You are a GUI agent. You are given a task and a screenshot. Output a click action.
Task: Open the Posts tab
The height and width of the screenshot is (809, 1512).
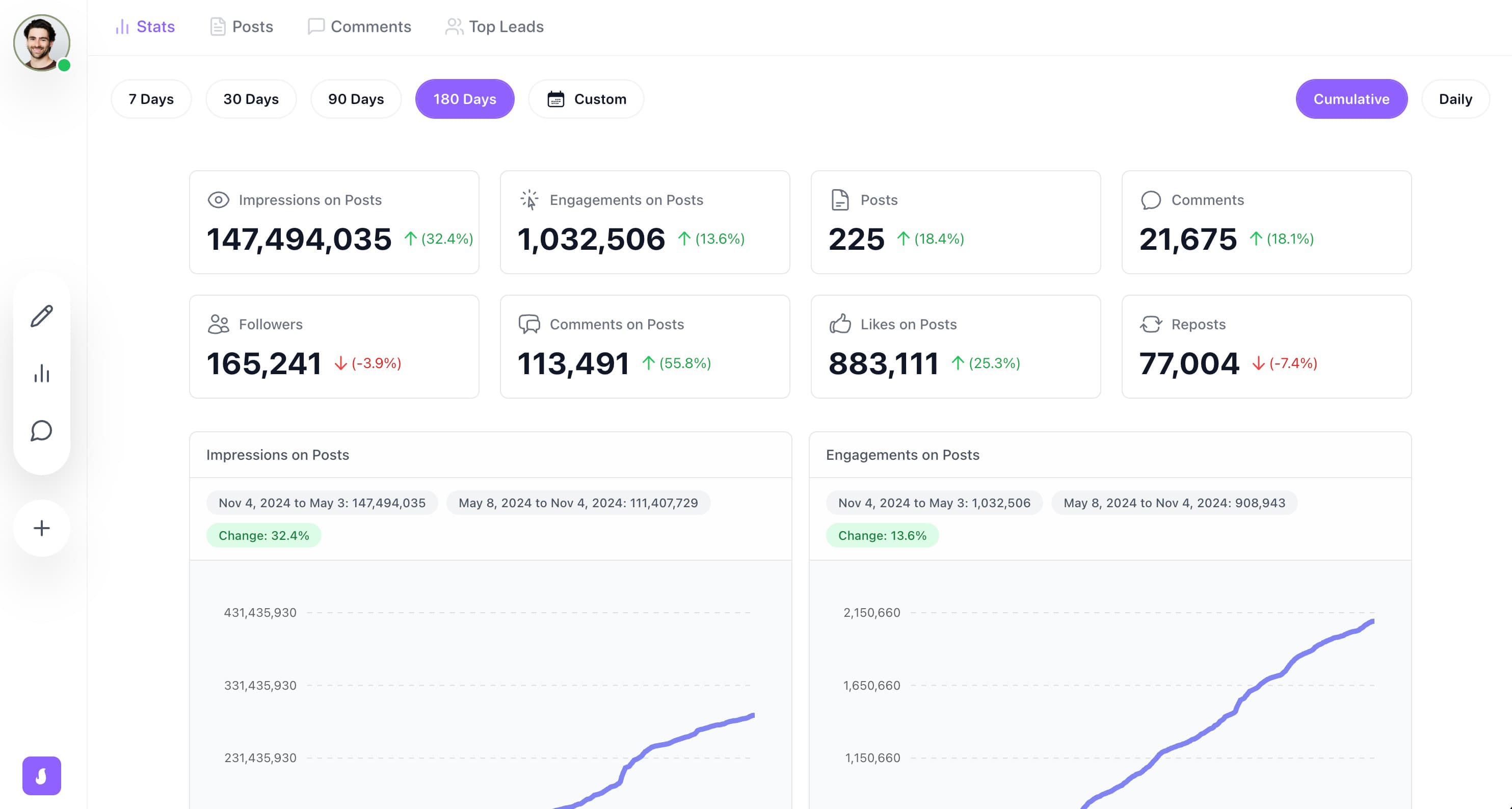tap(241, 27)
